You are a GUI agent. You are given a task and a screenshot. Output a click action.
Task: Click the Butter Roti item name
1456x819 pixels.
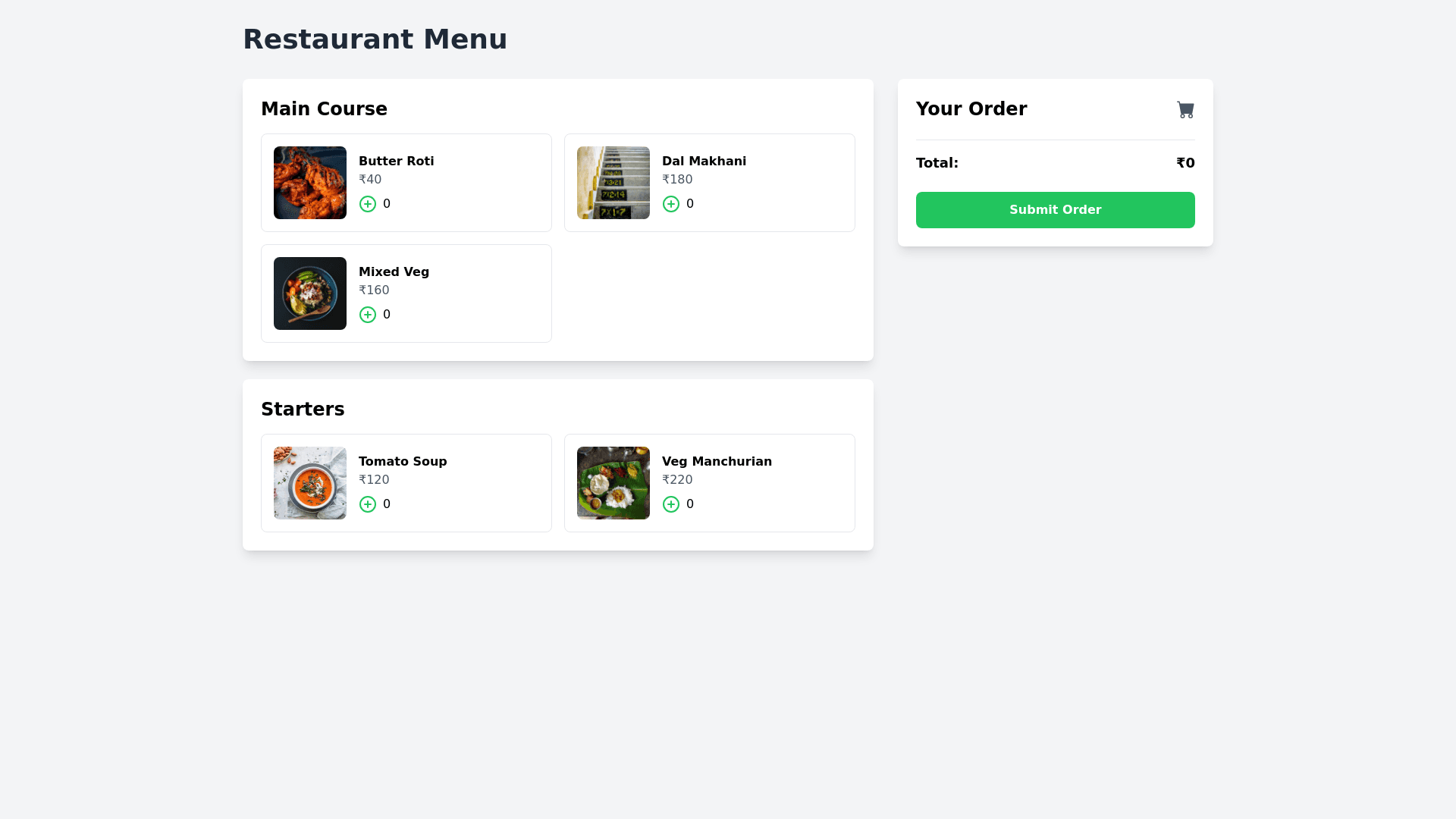(396, 162)
